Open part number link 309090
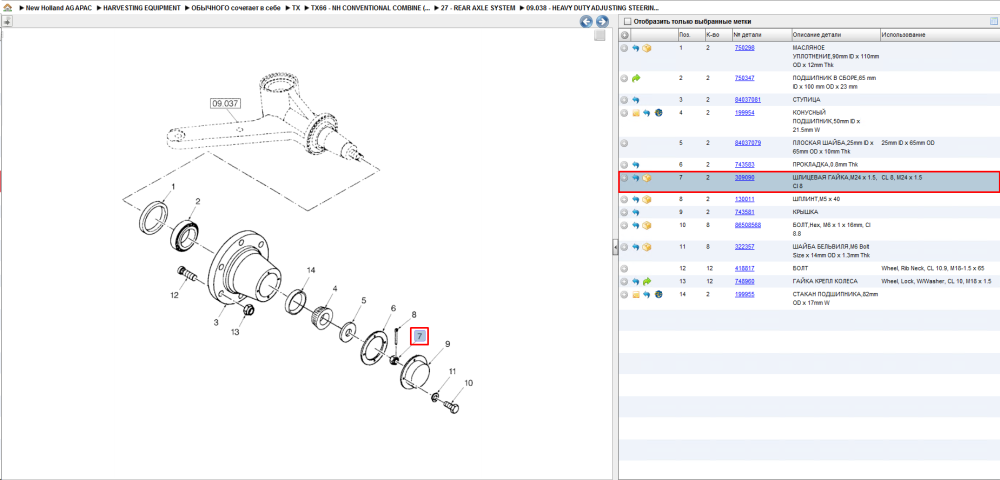 click(x=744, y=178)
